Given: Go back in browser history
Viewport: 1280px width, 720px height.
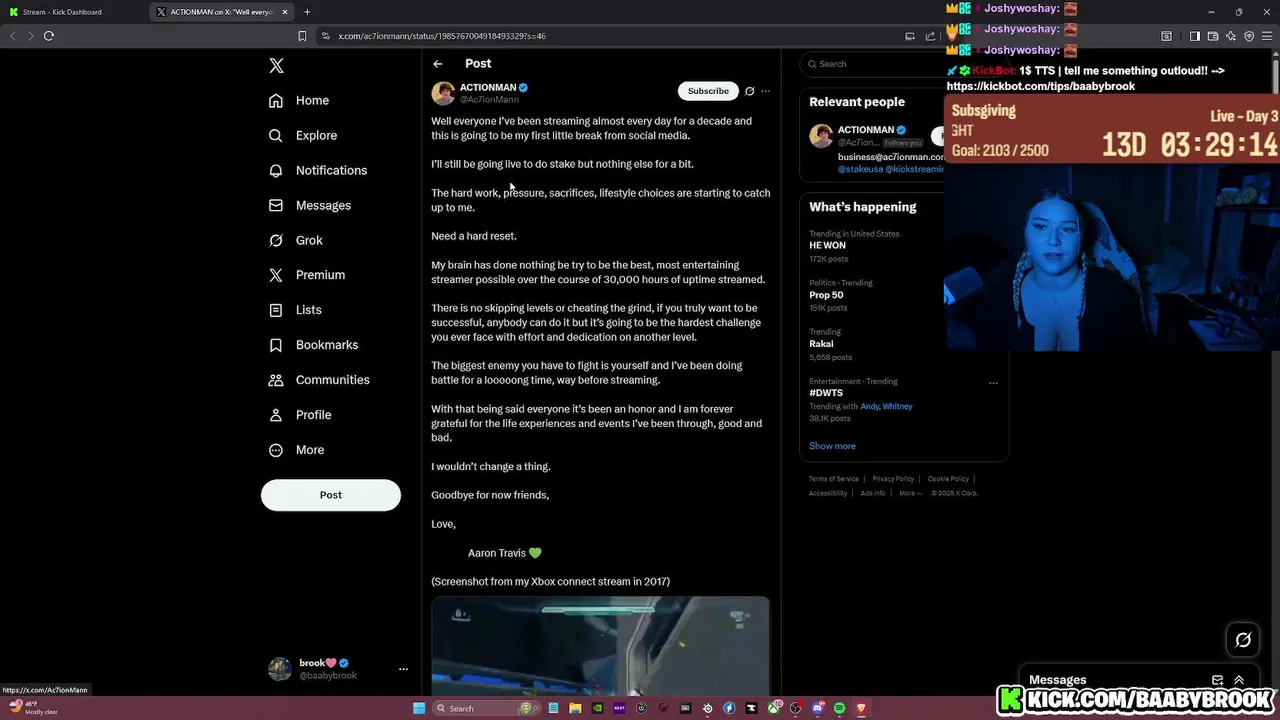Looking at the screenshot, I should tap(12, 36).
